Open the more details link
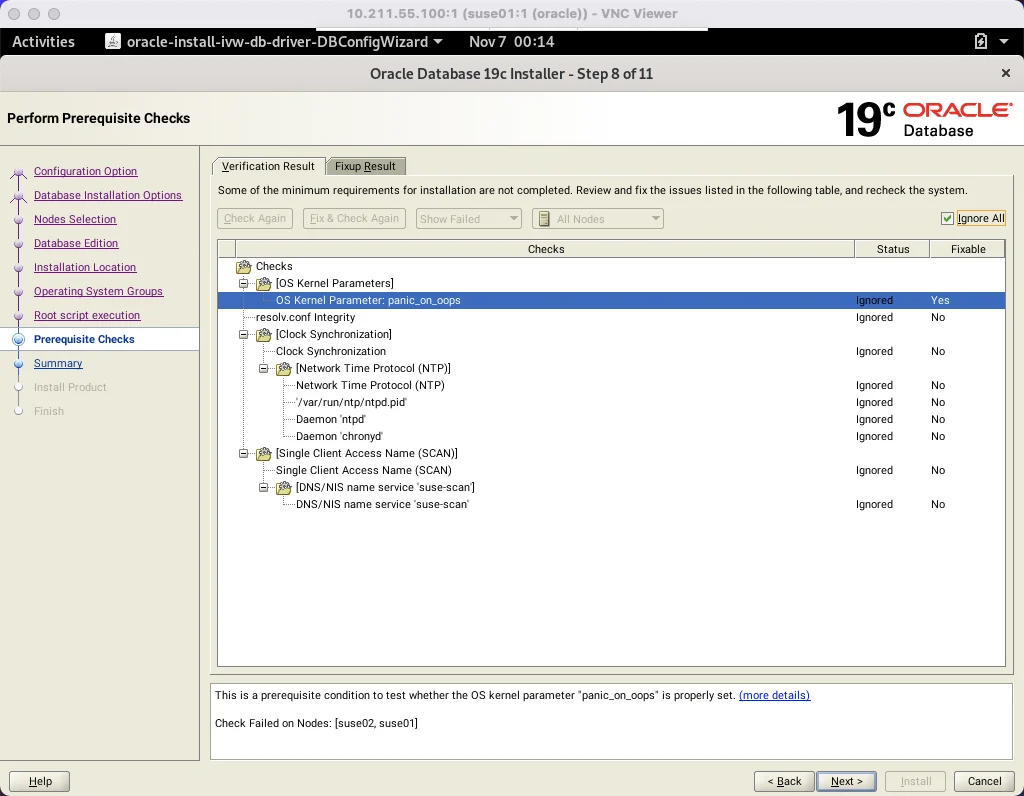 [774, 695]
